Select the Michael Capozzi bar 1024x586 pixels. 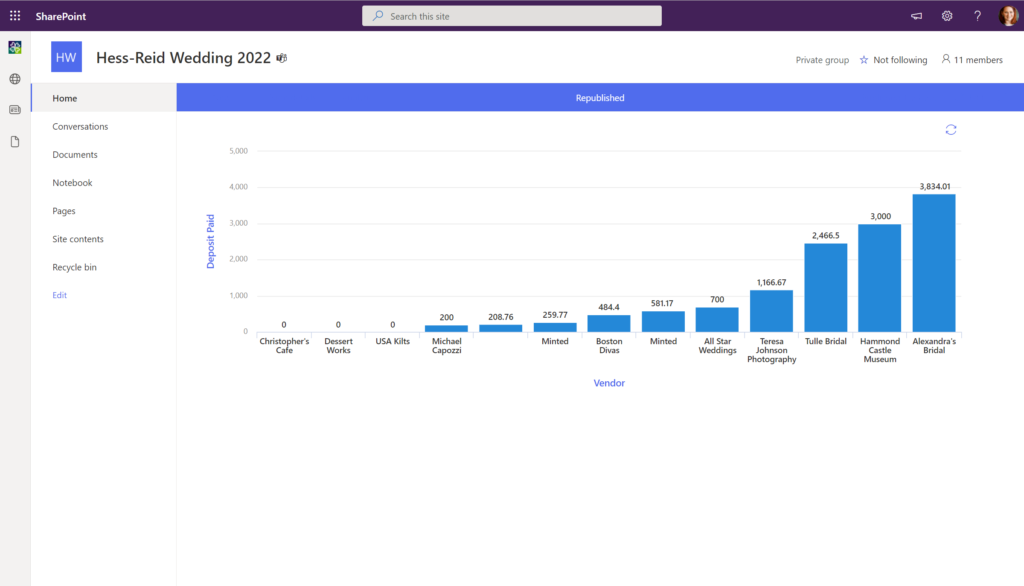point(446,328)
